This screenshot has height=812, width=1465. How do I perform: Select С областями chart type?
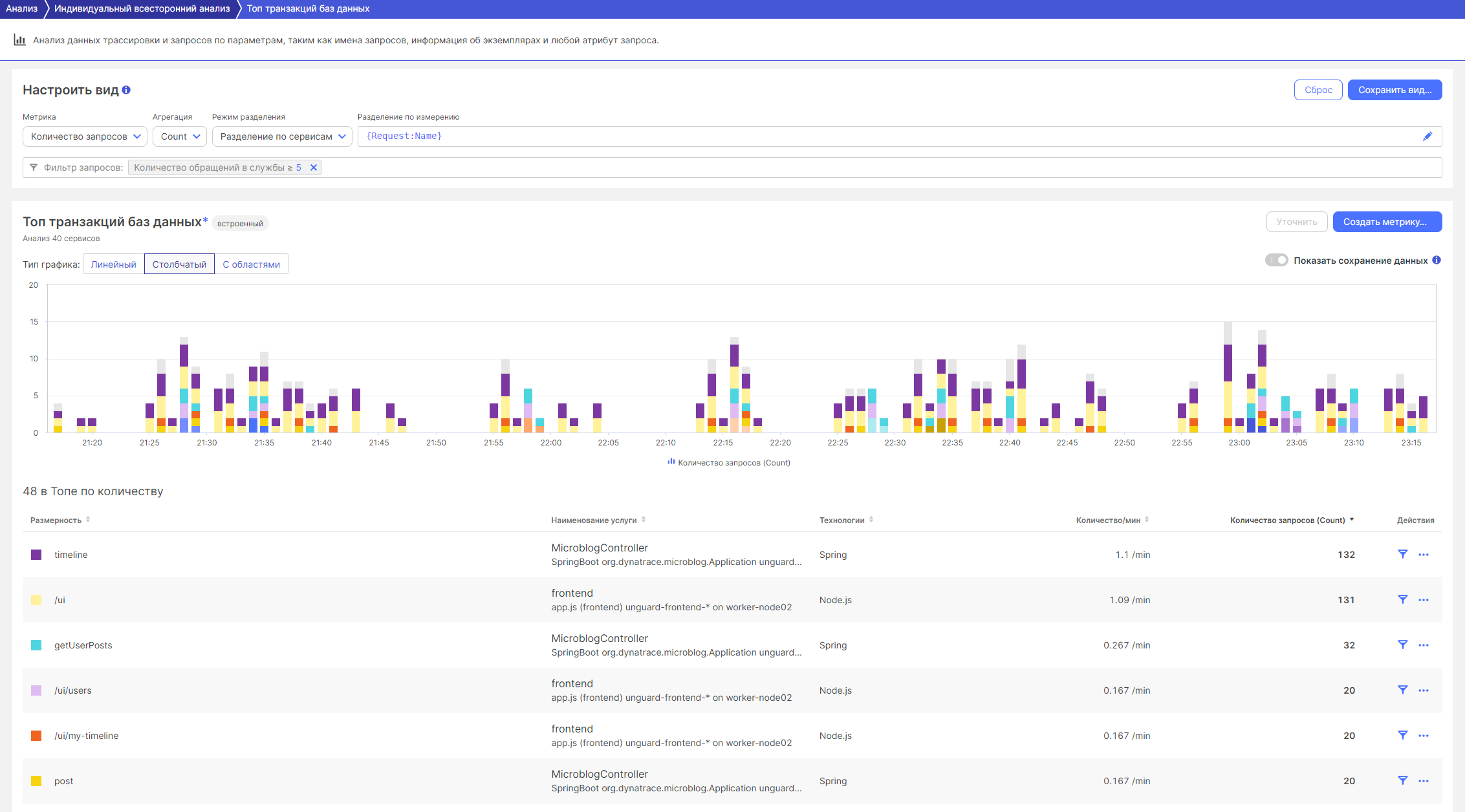251,264
